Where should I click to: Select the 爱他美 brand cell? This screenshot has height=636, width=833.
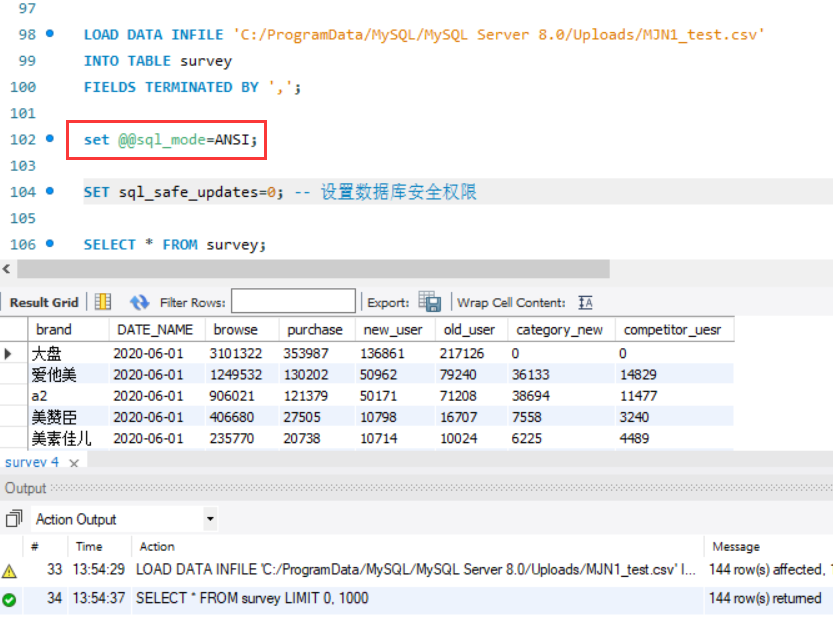click(x=68, y=375)
